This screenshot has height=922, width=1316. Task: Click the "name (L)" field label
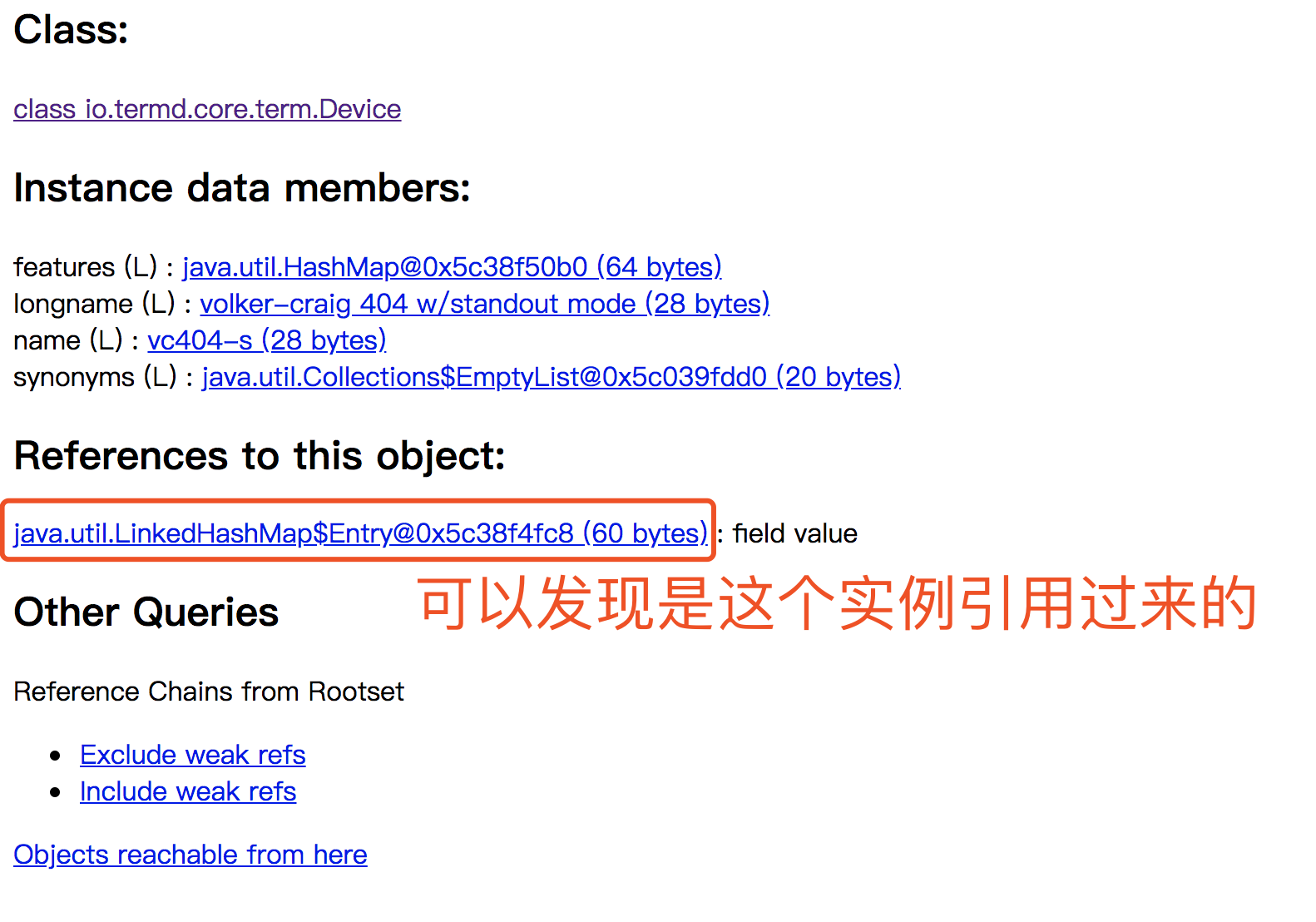pyautogui.click(x=67, y=340)
